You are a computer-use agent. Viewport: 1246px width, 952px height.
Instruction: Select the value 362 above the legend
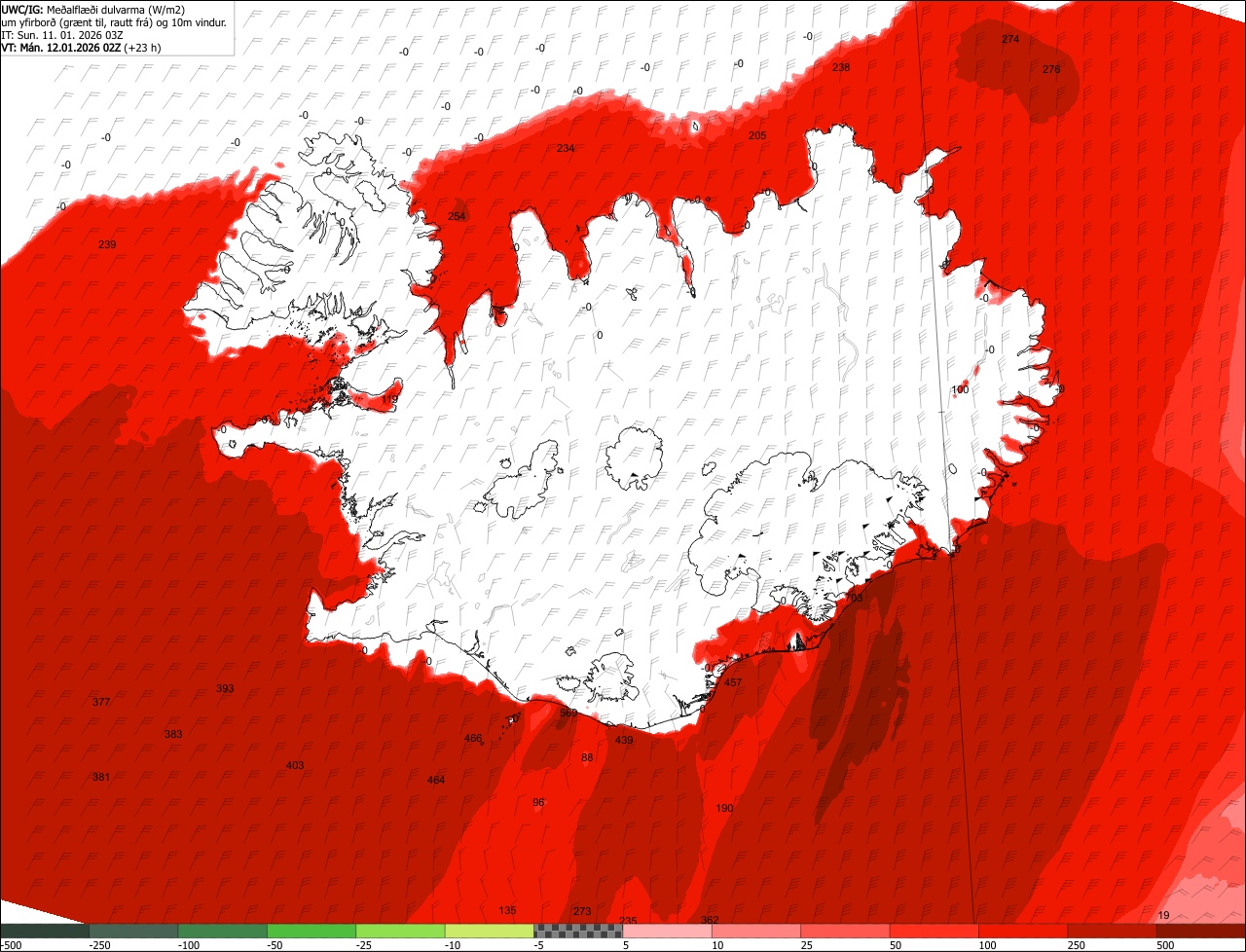(x=710, y=920)
